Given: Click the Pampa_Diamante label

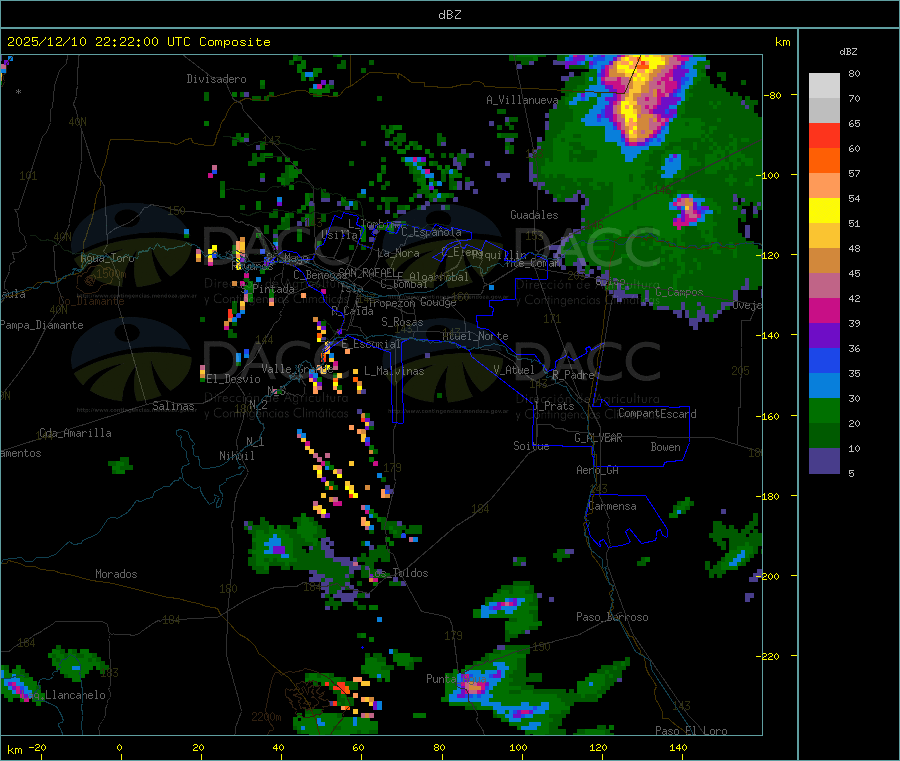Looking at the screenshot, I should [x=41, y=325].
